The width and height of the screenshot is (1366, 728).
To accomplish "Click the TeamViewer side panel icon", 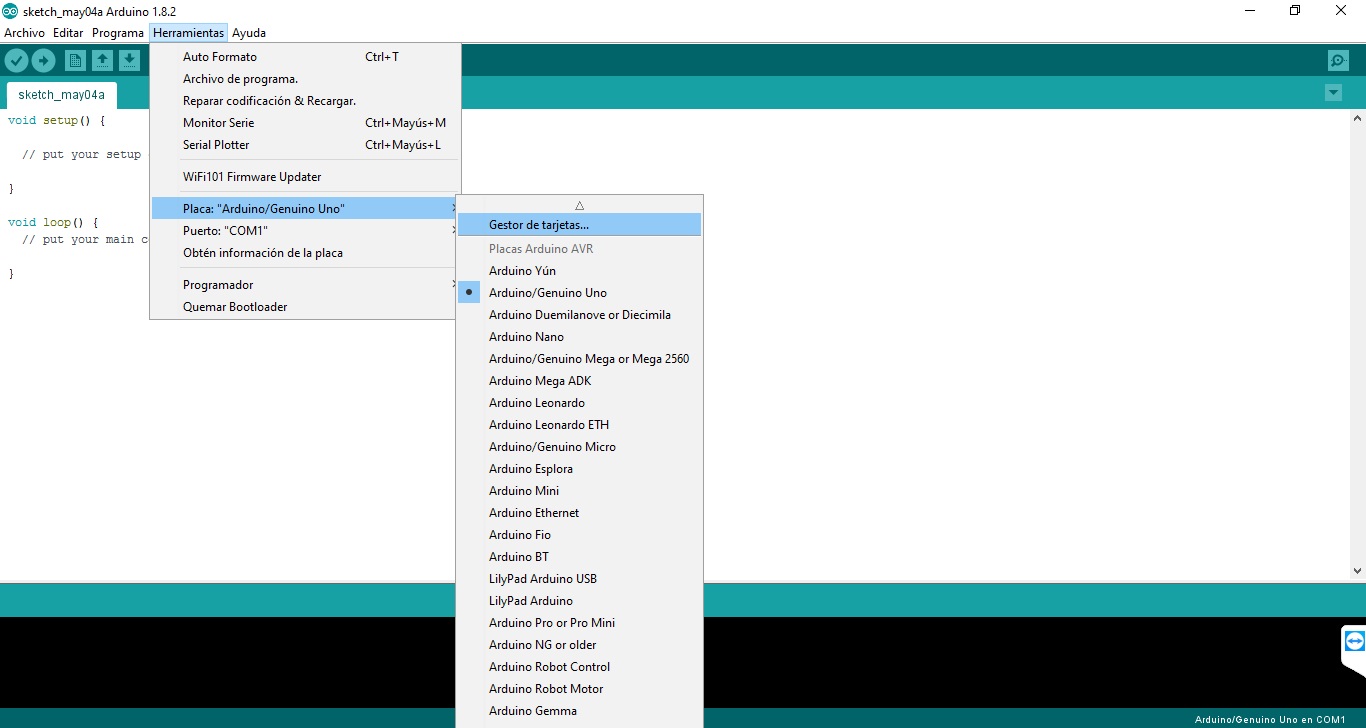I will [x=1354, y=641].
